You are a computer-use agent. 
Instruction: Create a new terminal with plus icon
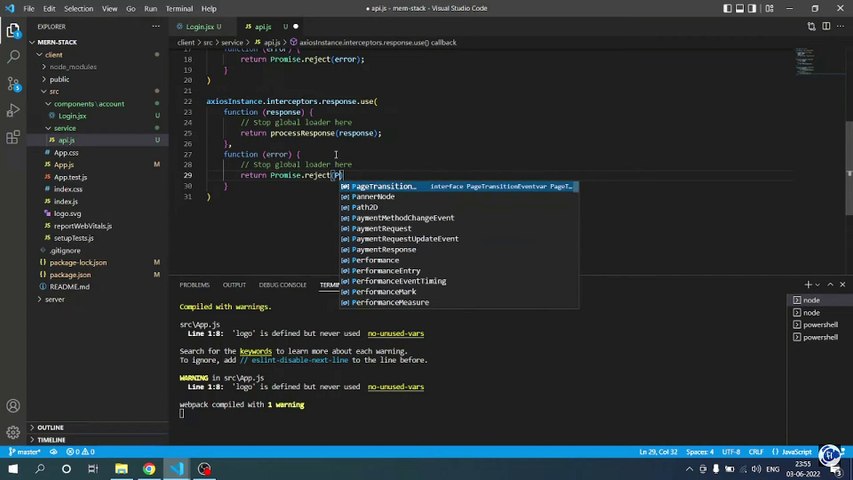click(808, 285)
